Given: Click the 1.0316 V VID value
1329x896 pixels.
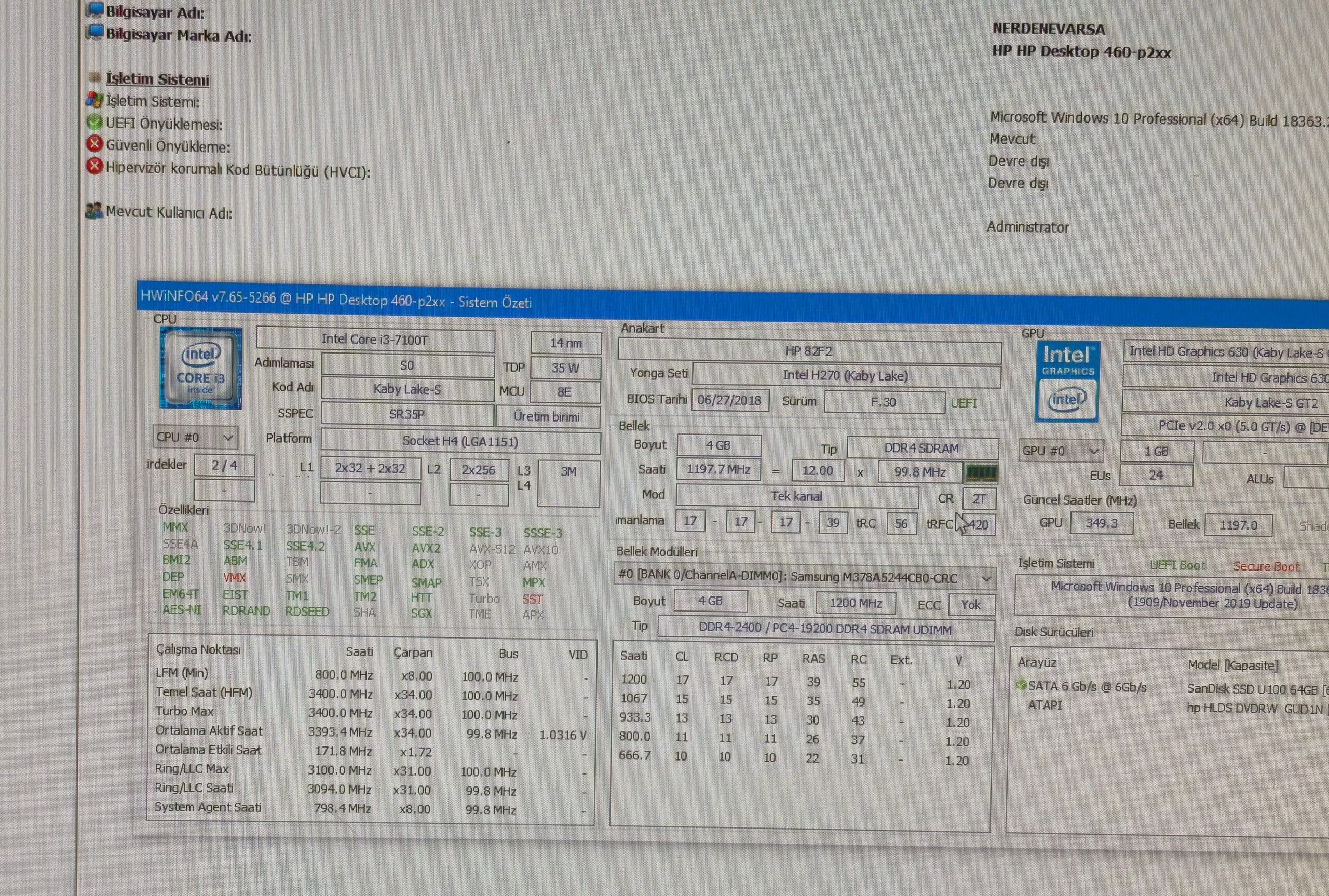Looking at the screenshot, I should (x=563, y=735).
